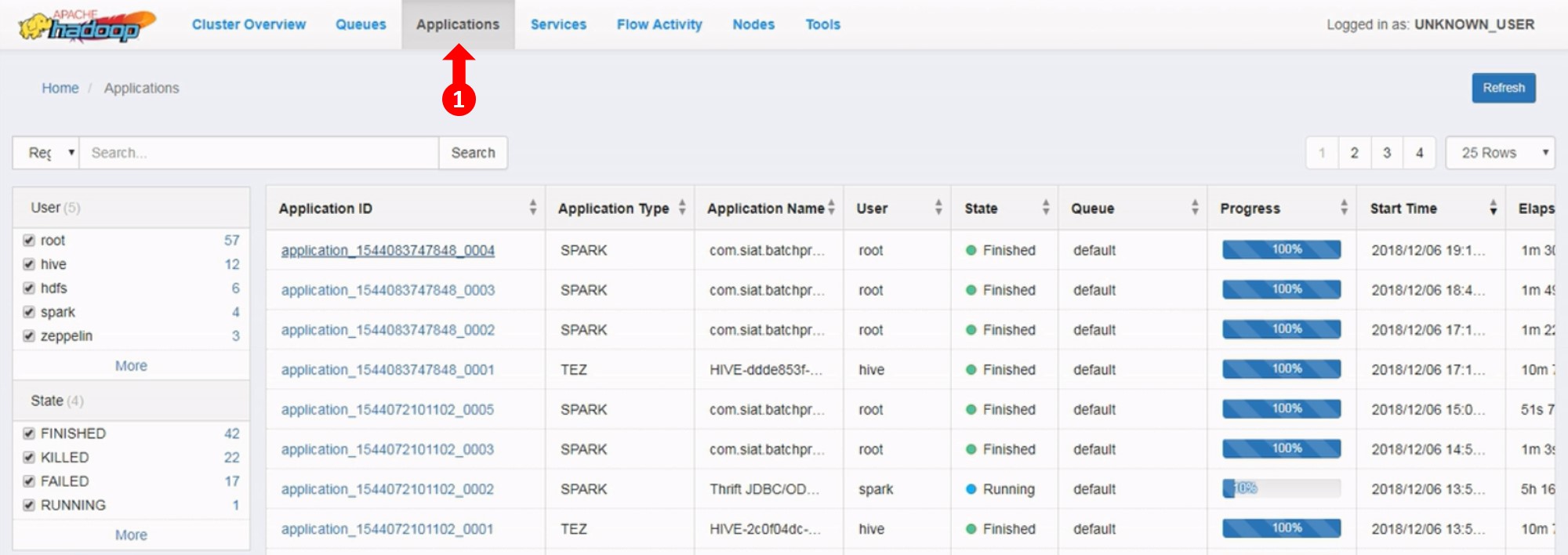Sort table by State column arrows
1568x555 pixels.
pos(1045,208)
